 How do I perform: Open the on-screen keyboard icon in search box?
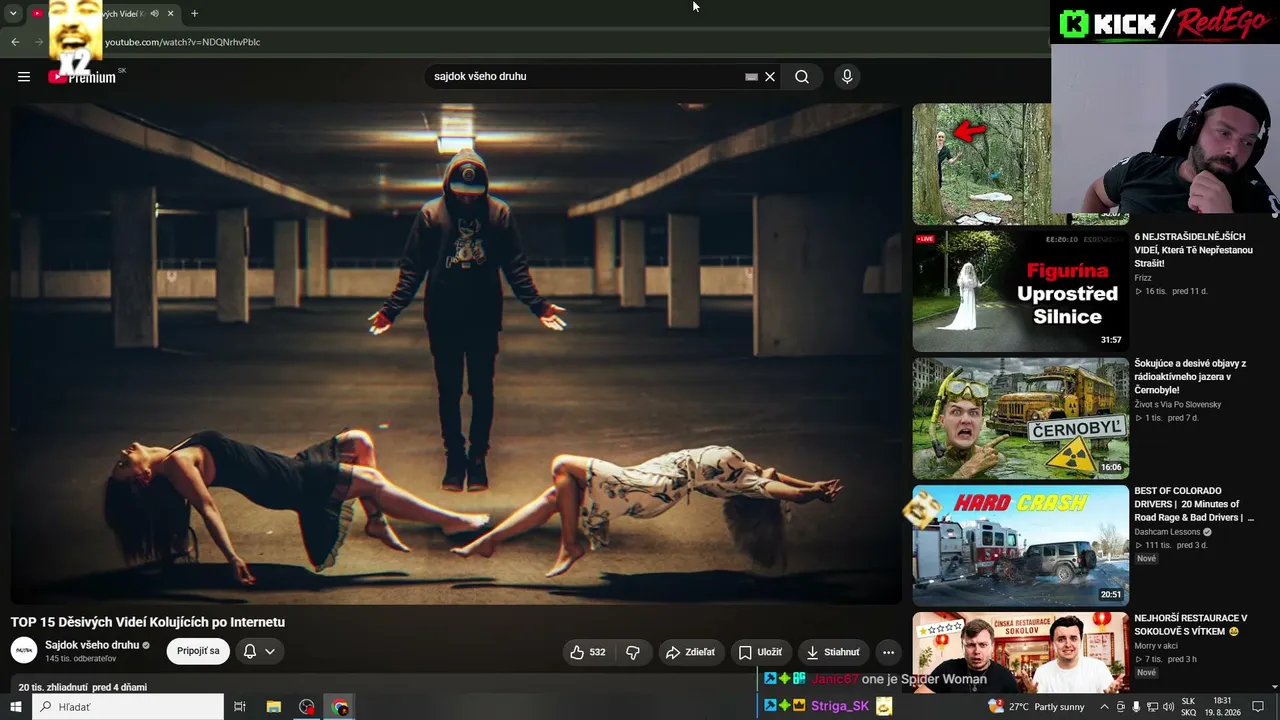[x=751, y=76]
